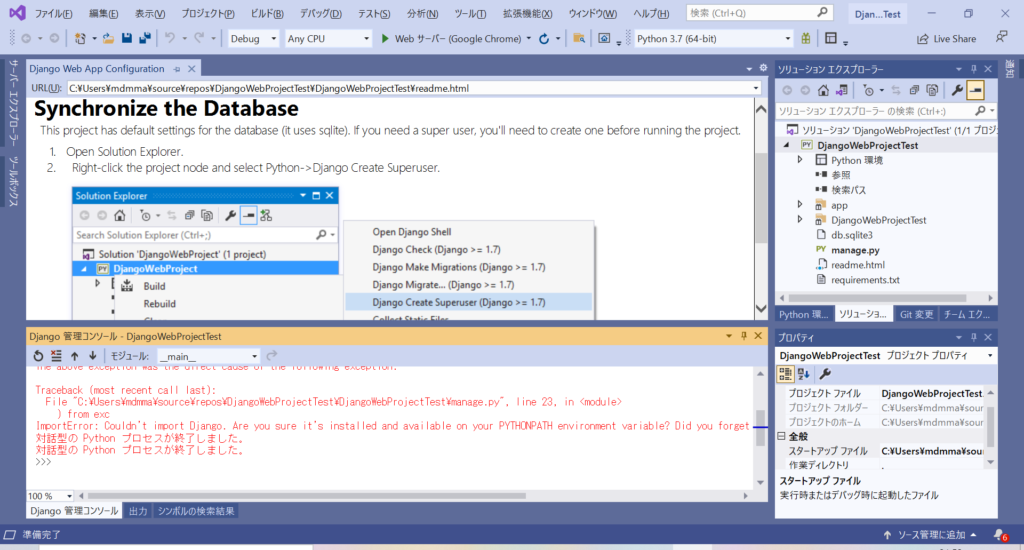Select readme.html in Solution Explorer
The height and width of the screenshot is (550, 1024).
point(857,265)
